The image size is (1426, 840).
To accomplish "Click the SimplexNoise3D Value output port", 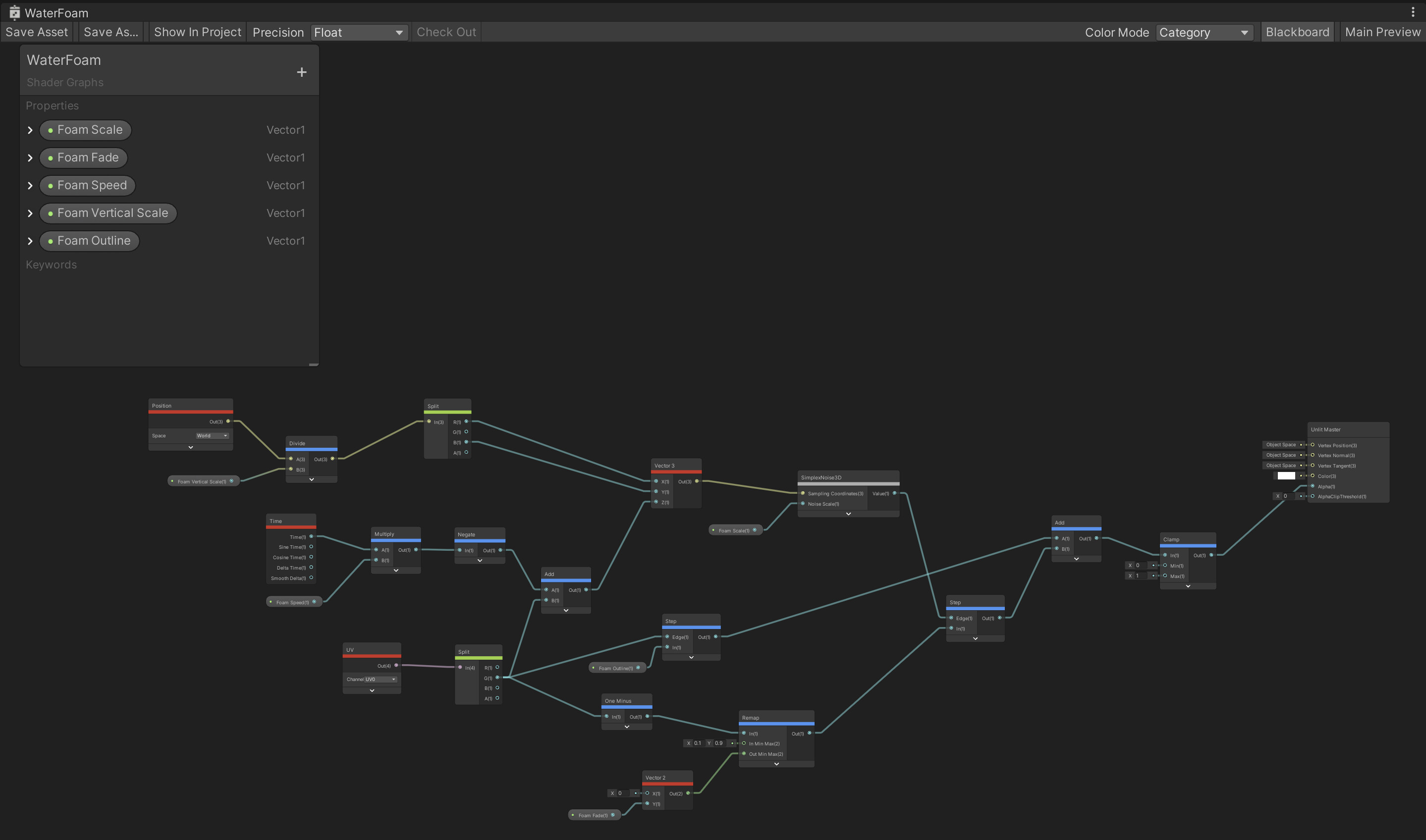I will tap(894, 493).
